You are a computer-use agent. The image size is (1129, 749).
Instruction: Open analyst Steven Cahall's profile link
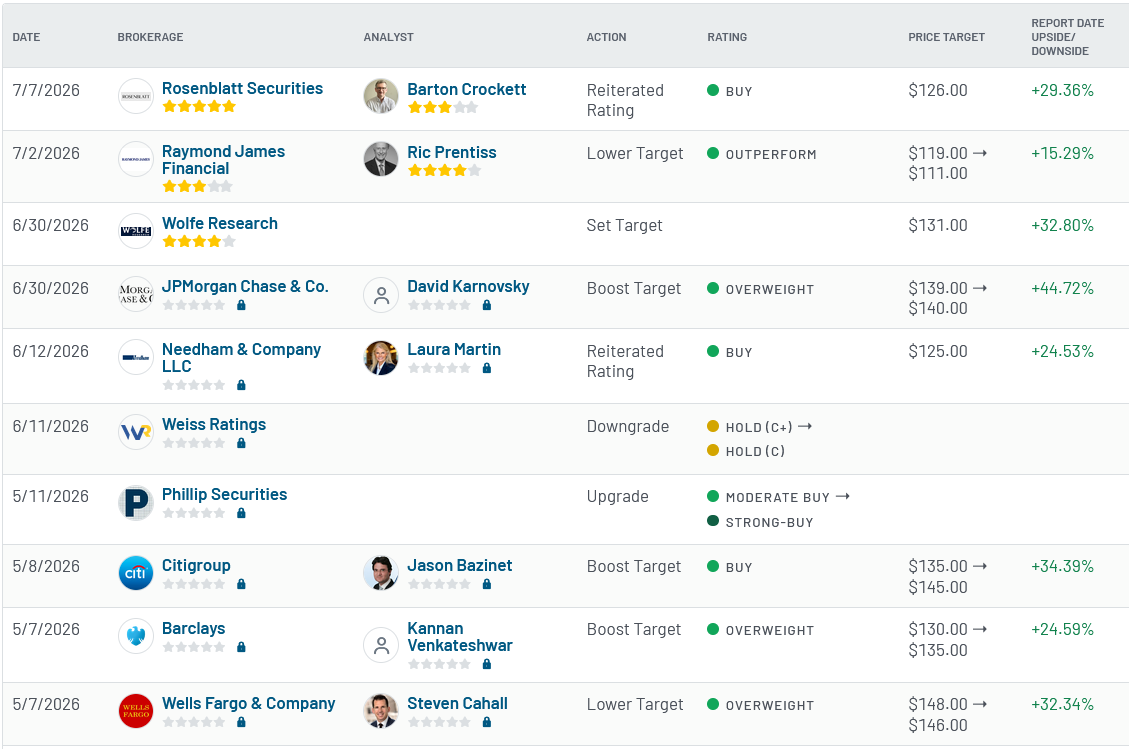pos(457,704)
